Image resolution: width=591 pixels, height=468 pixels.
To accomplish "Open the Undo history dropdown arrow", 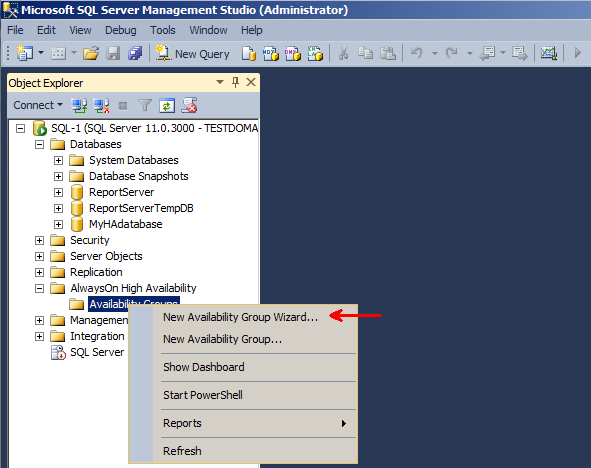I will coord(435,54).
